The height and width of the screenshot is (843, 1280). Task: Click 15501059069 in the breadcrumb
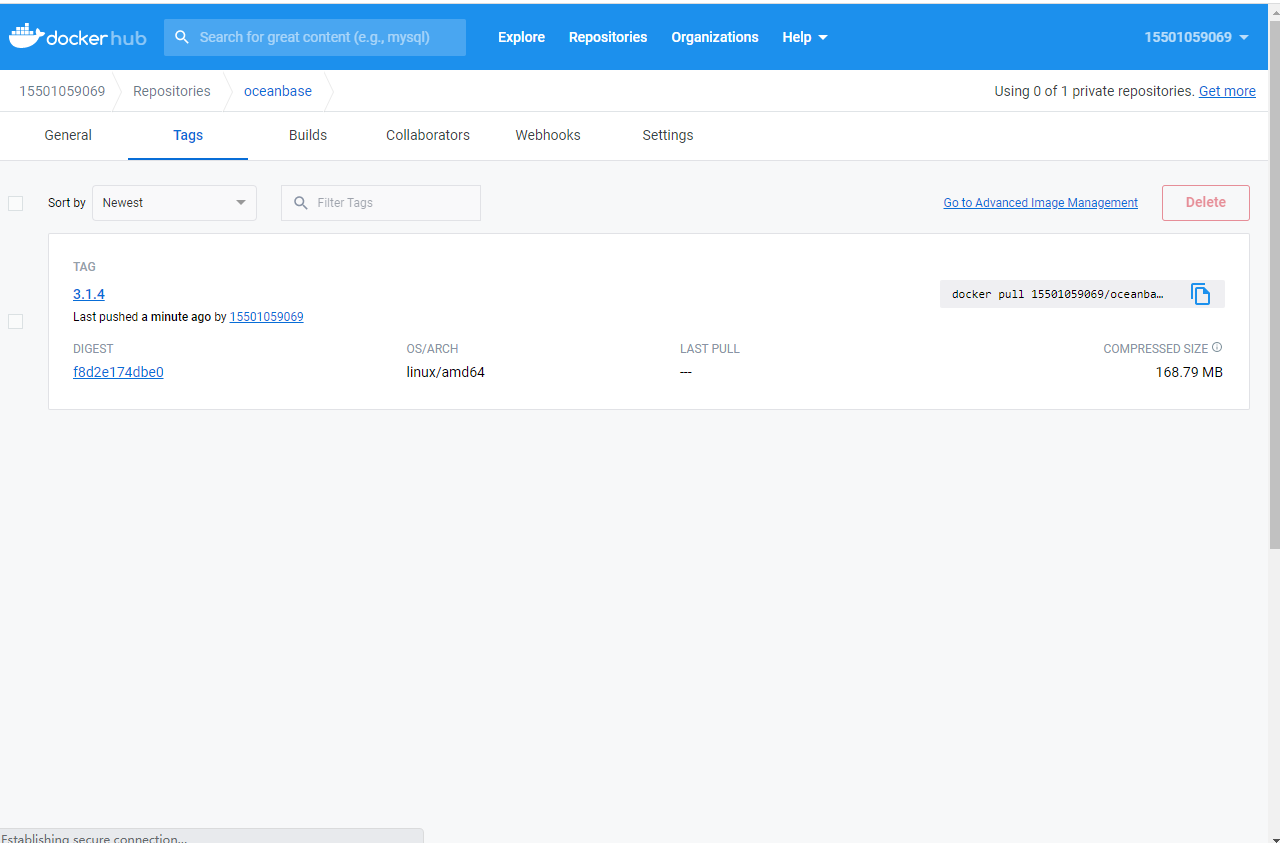(62, 91)
